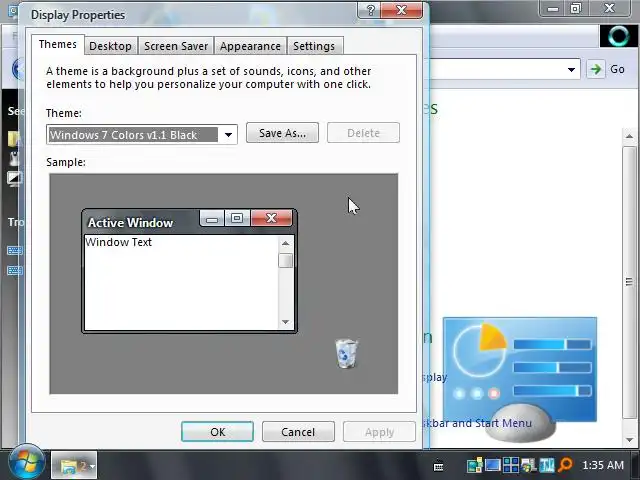Click the keyboard icon in the taskbar
The image size is (640, 480).
438,465
